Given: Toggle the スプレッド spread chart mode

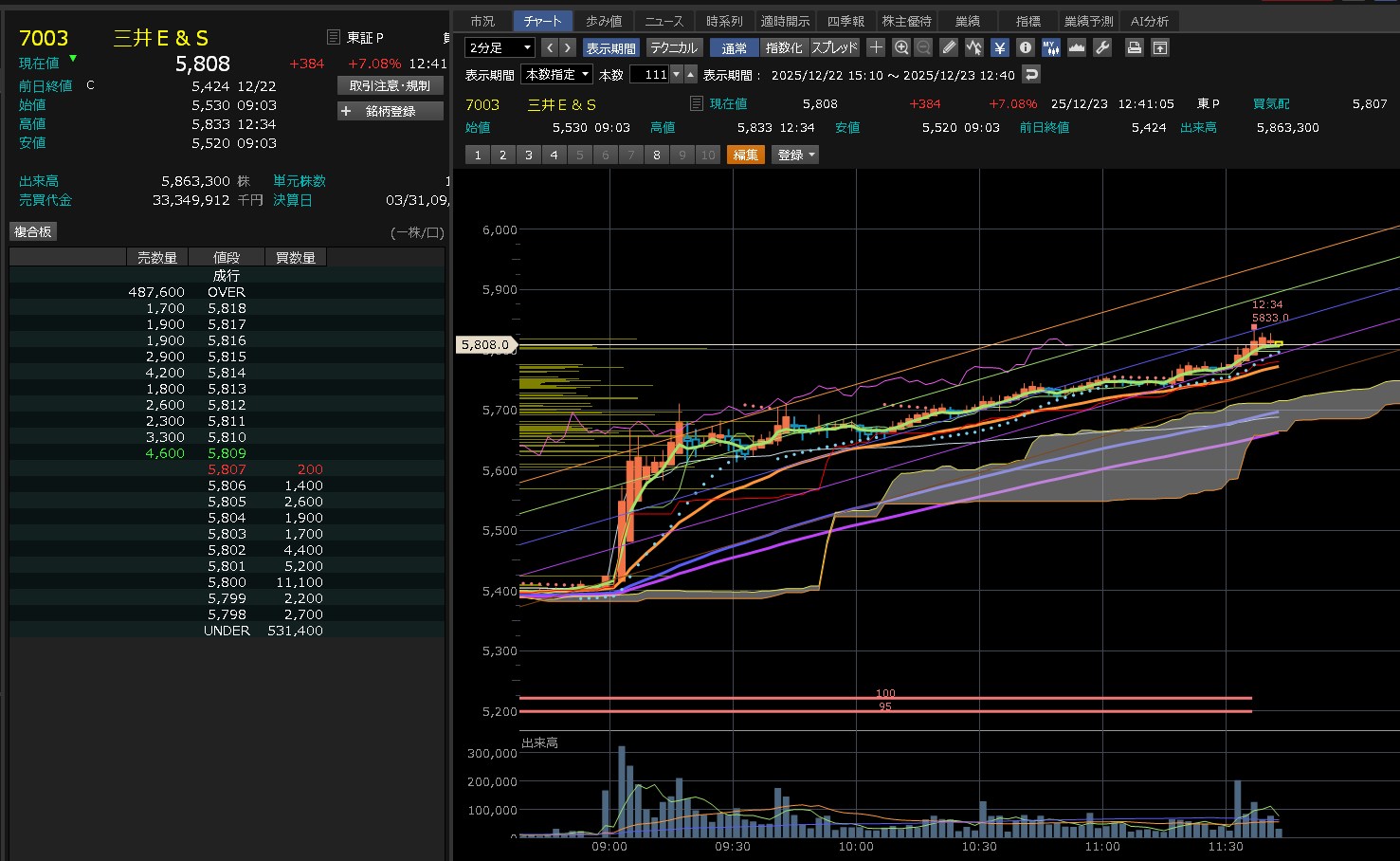Looking at the screenshot, I should [x=834, y=47].
